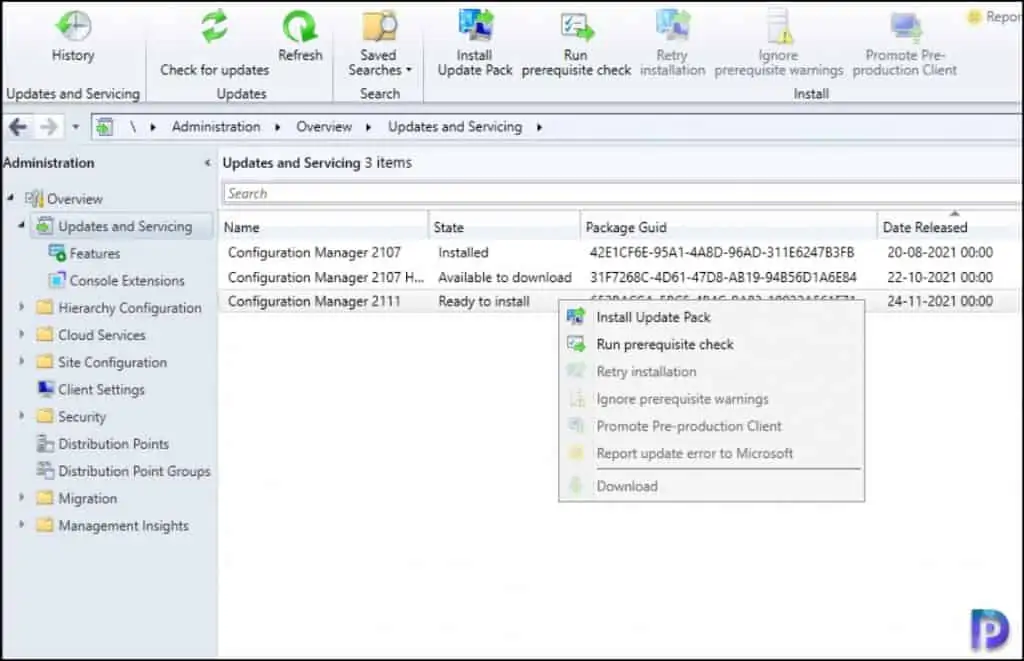Click the Overview breadcrumb link

[324, 127]
